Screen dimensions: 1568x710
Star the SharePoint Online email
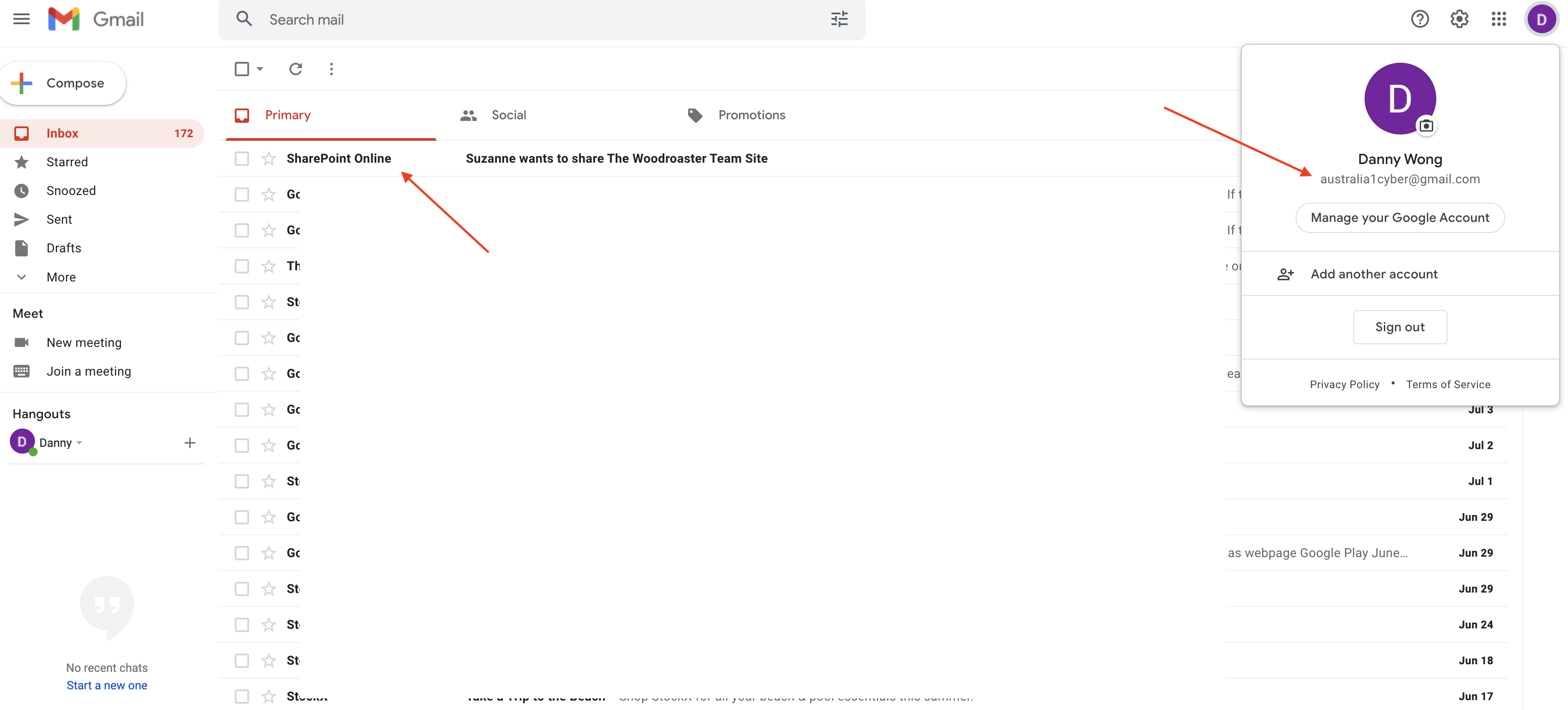click(268, 158)
